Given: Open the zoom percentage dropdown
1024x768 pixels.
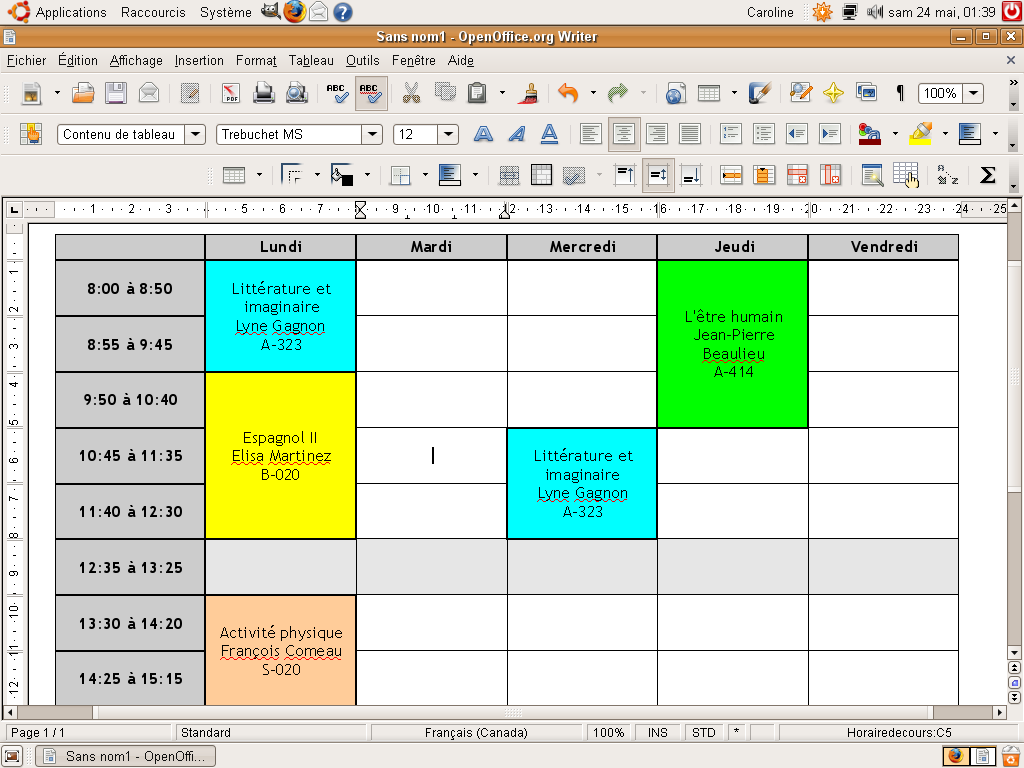Looking at the screenshot, I should click(x=972, y=93).
